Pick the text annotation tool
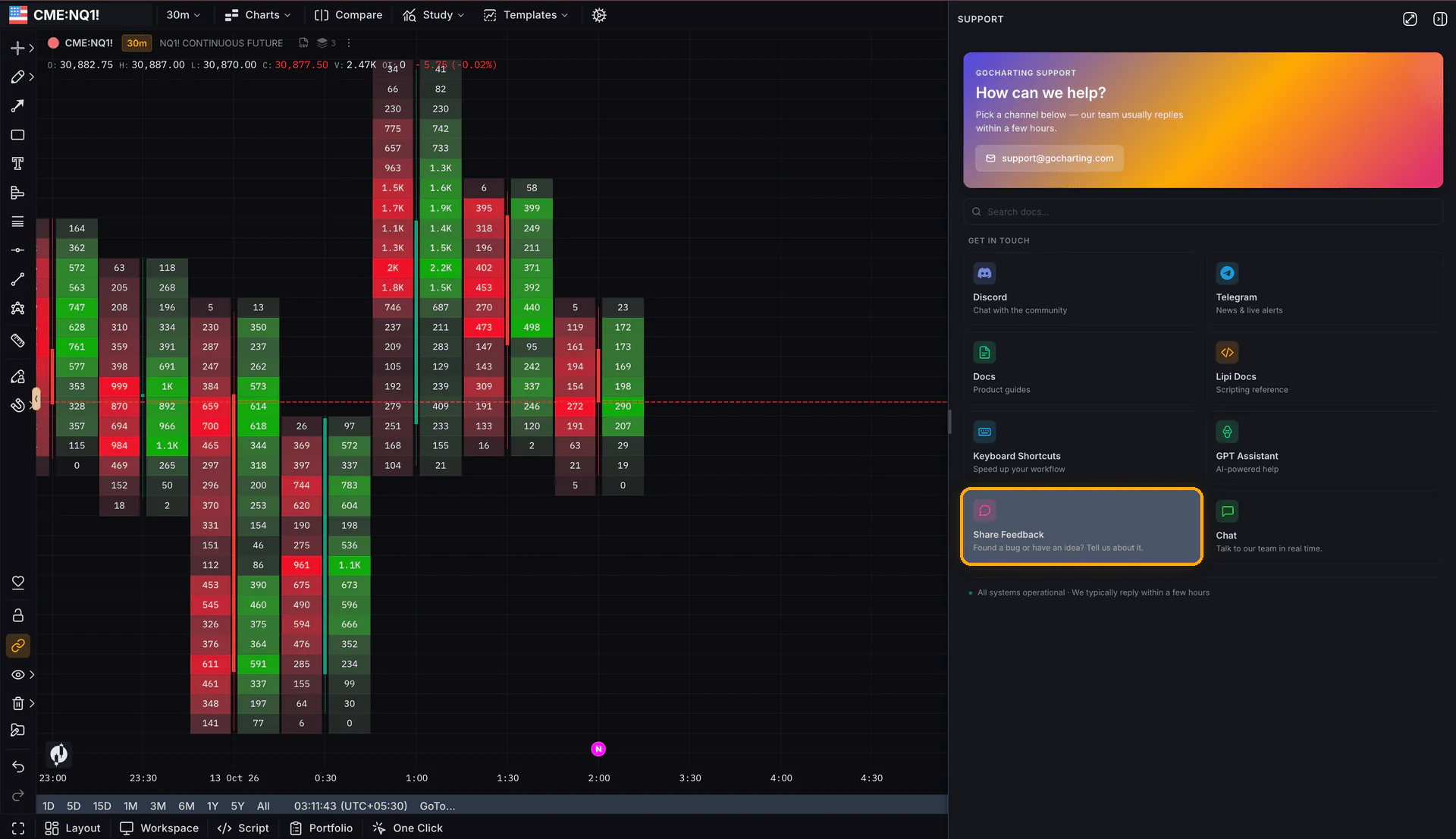Viewport: 1456px width, 839px height. [x=17, y=164]
